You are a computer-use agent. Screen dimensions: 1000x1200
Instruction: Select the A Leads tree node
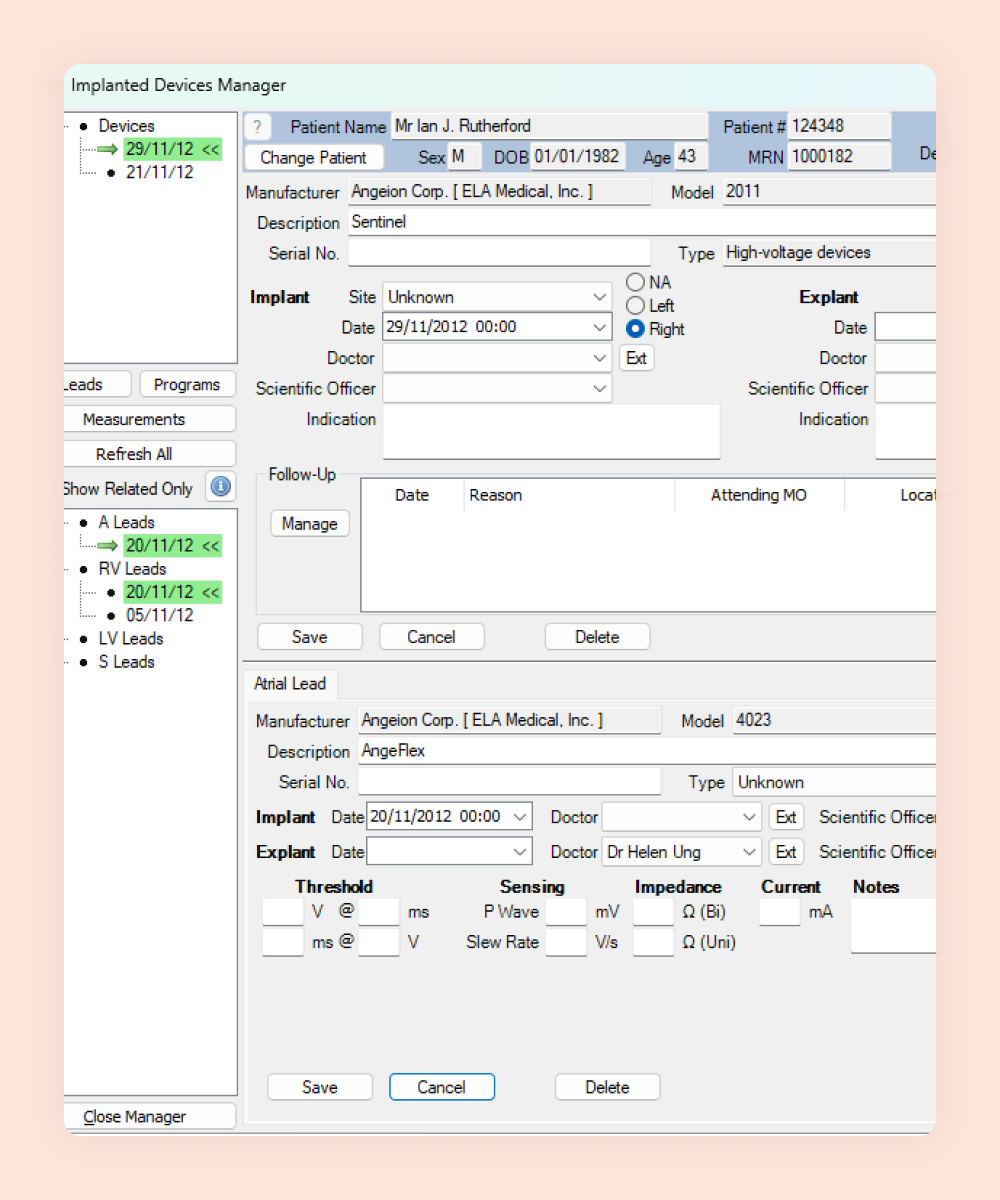pos(127,522)
